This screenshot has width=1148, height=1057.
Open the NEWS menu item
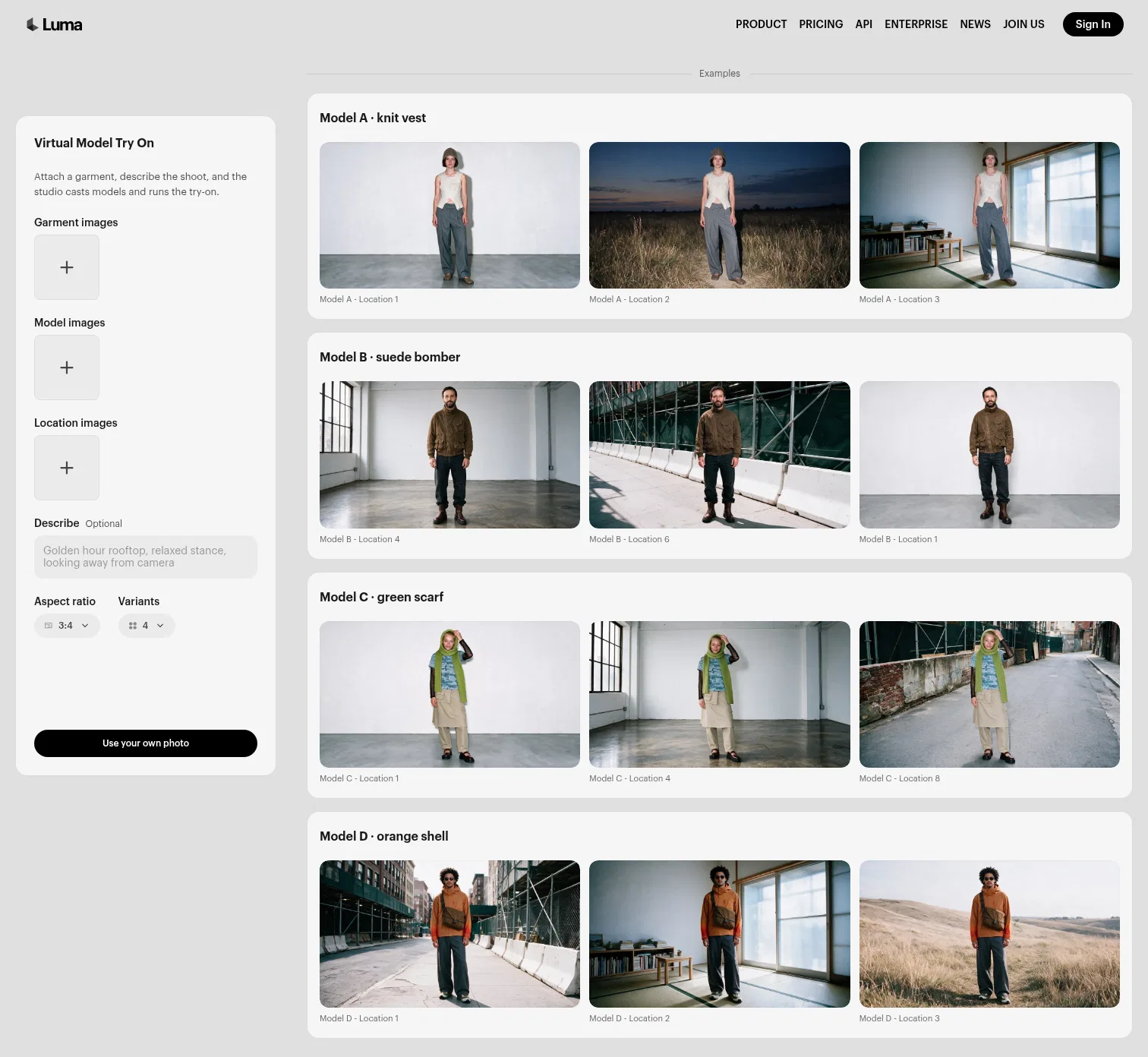(x=975, y=24)
